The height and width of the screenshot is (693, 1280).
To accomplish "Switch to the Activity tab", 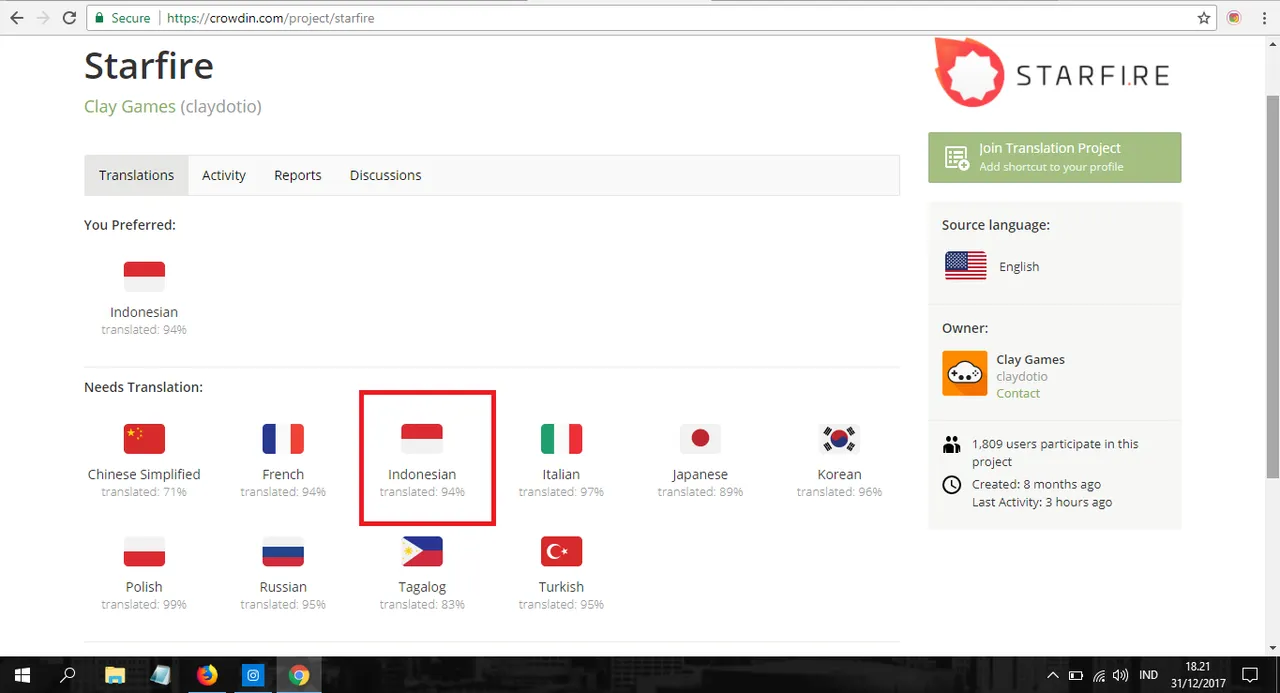I will [224, 175].
